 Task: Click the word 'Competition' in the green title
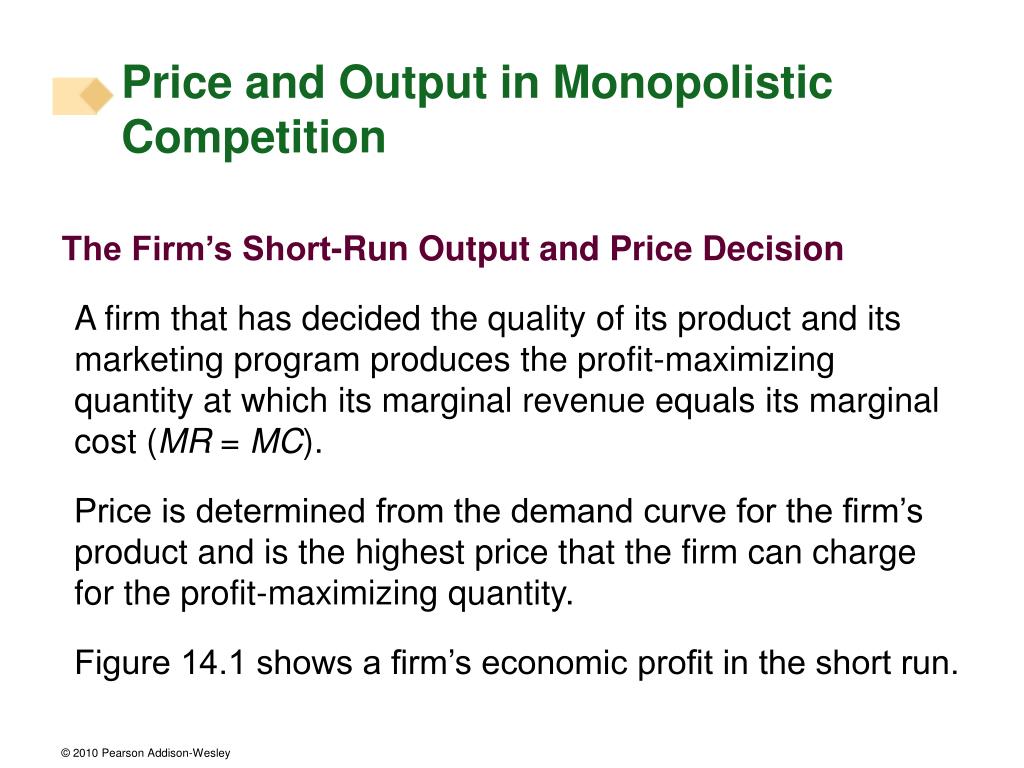(253, 137)
